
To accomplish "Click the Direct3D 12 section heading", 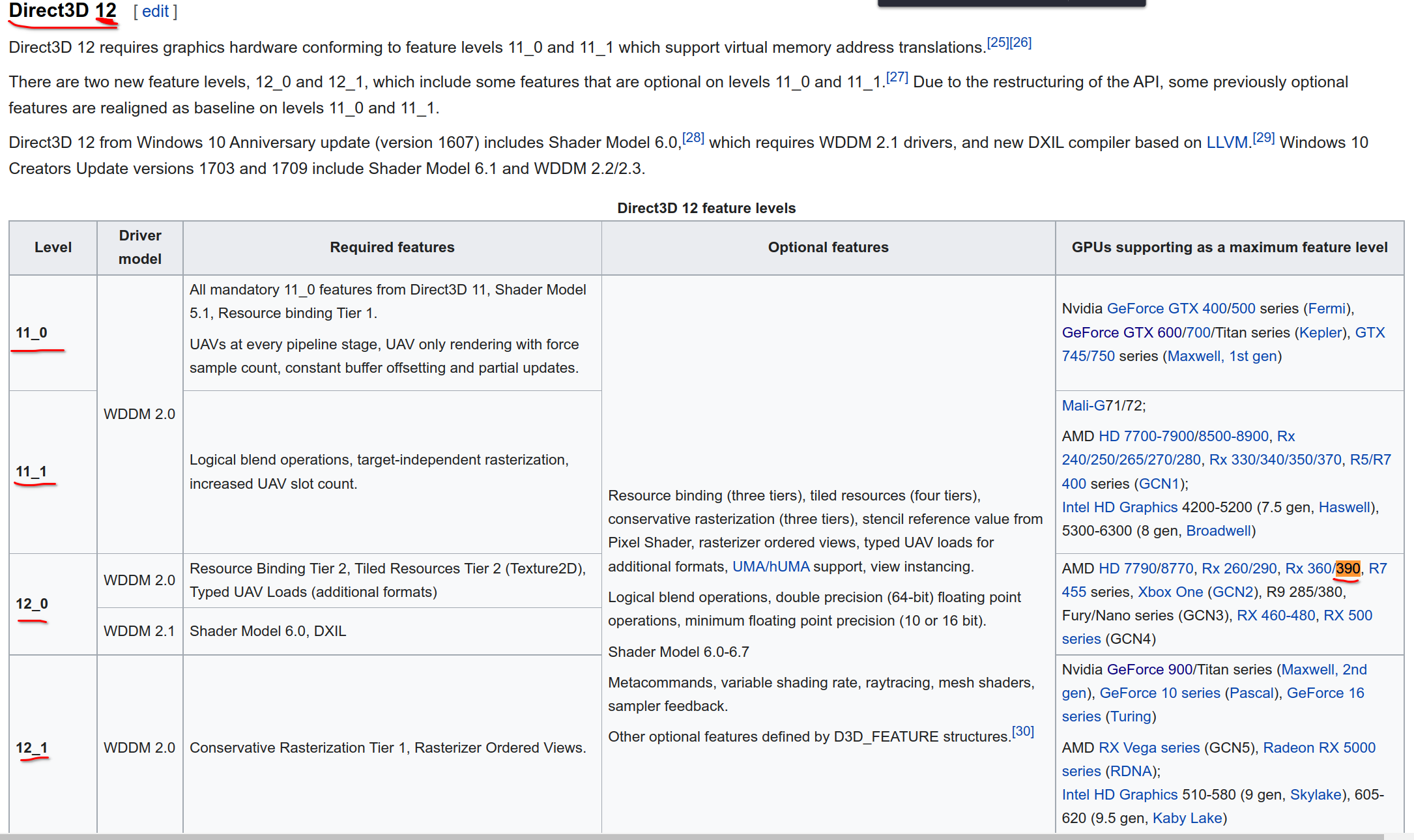I will coord(63,10).
